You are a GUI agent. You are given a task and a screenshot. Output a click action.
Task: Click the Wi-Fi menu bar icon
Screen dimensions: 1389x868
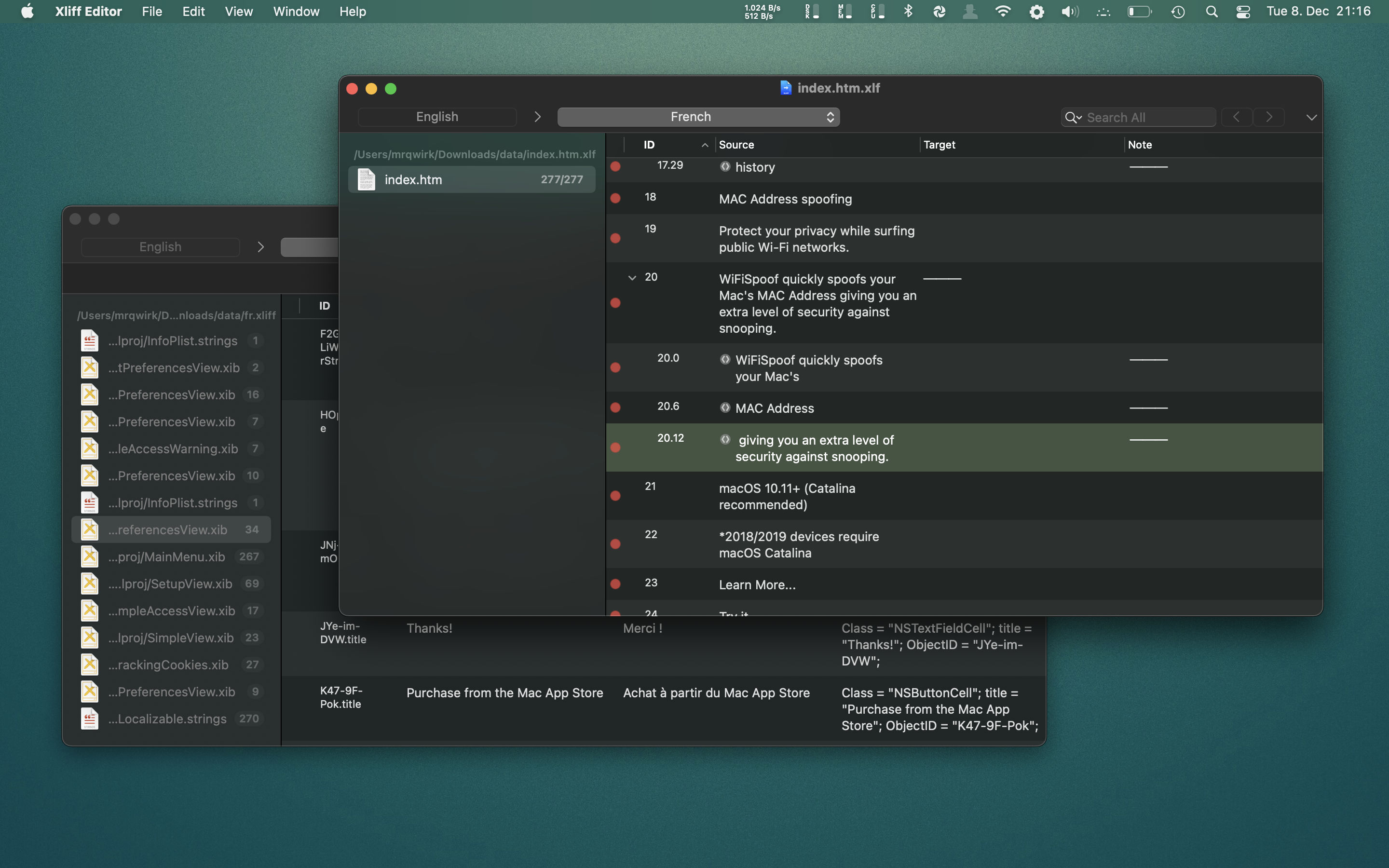coord(1003,12)
